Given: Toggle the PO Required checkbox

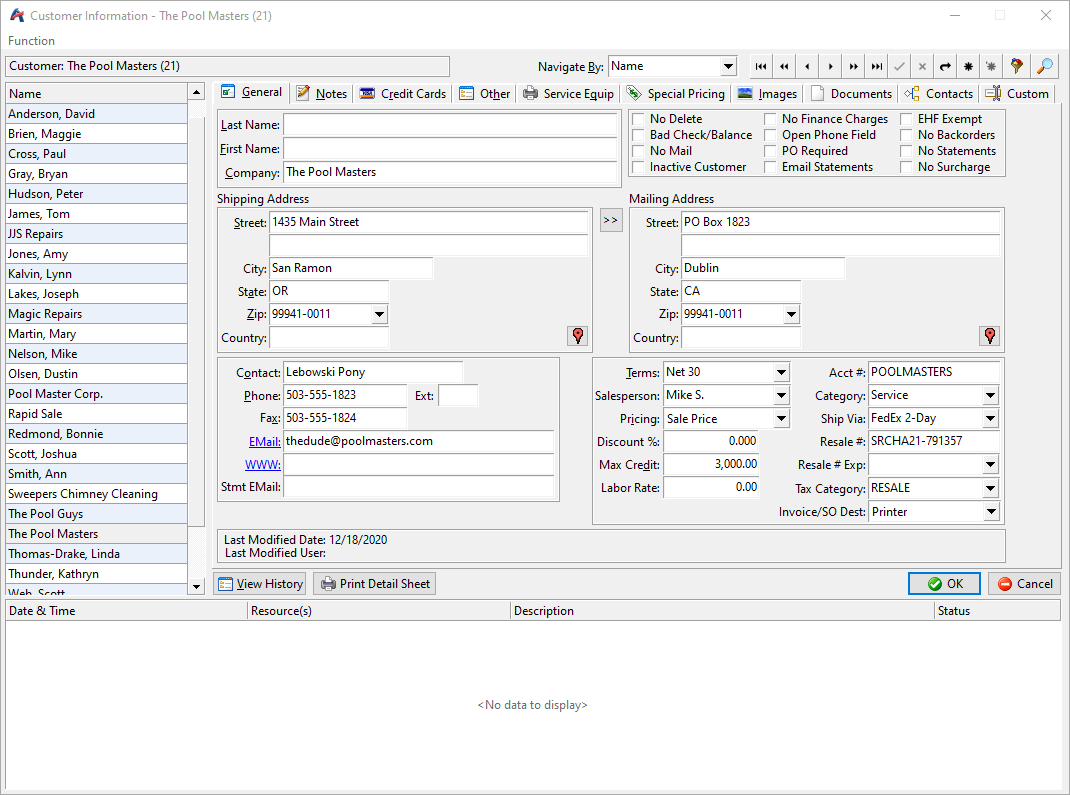Looking at the screenshot, I should tap(770, 151).
